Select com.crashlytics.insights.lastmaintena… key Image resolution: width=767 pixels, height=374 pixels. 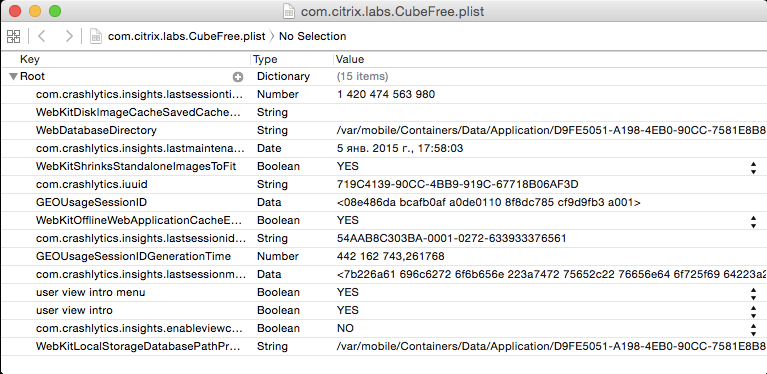coord(139,148)
